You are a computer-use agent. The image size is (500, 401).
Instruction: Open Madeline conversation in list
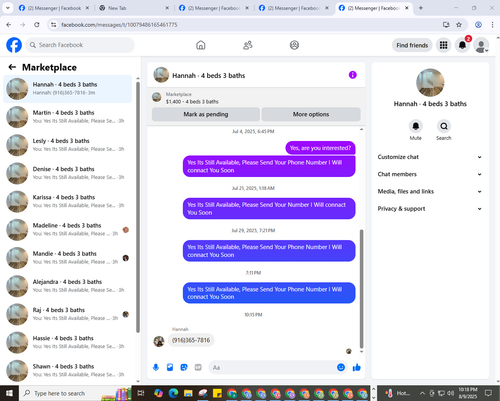68,230
